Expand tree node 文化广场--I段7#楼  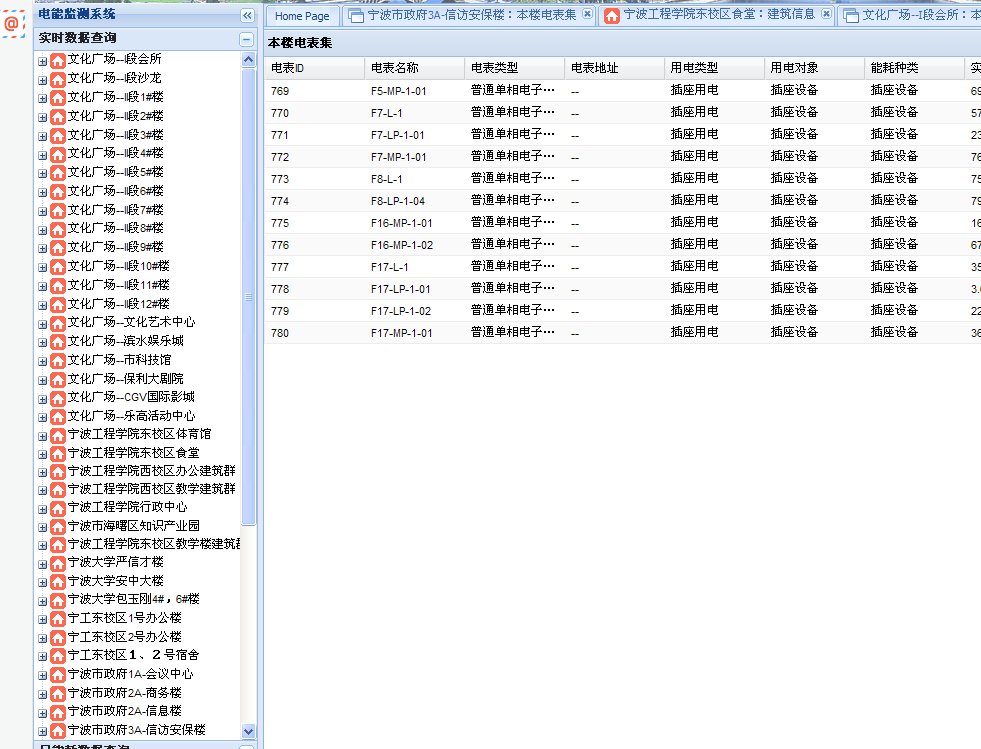pos(43,211)
